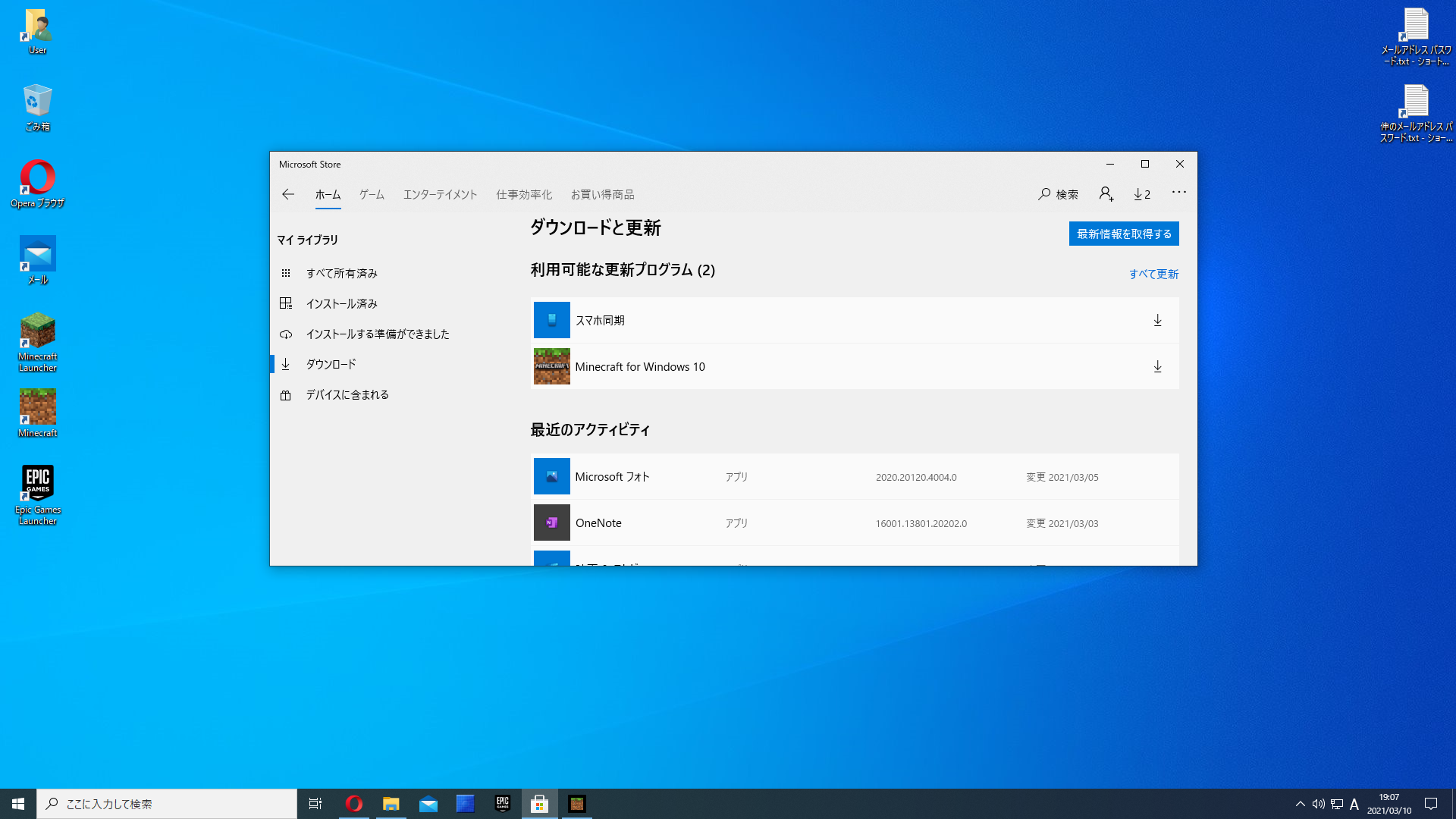This screenshot has height=819, width=1456.
Task: Click the スマホ同期 app icon
Action: 551,320
